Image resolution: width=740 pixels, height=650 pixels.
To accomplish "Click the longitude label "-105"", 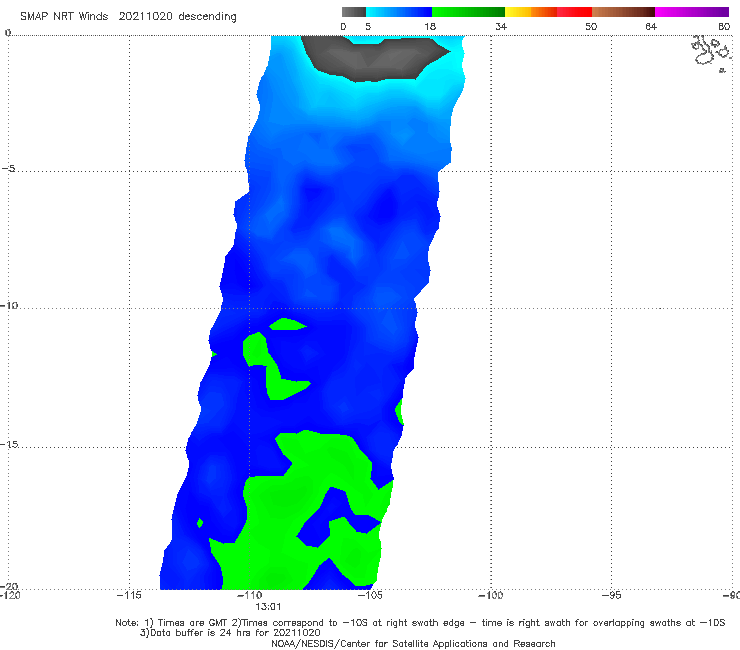I will tap(370, 595).
